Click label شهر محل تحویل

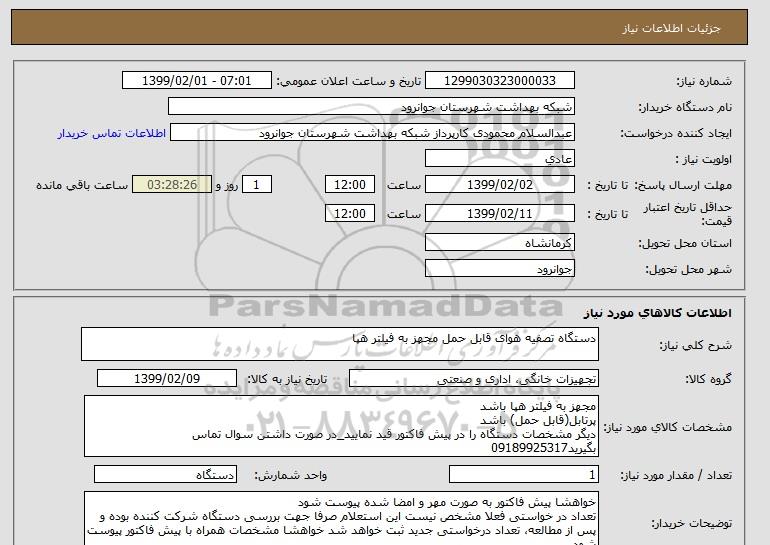pos(688,269)
